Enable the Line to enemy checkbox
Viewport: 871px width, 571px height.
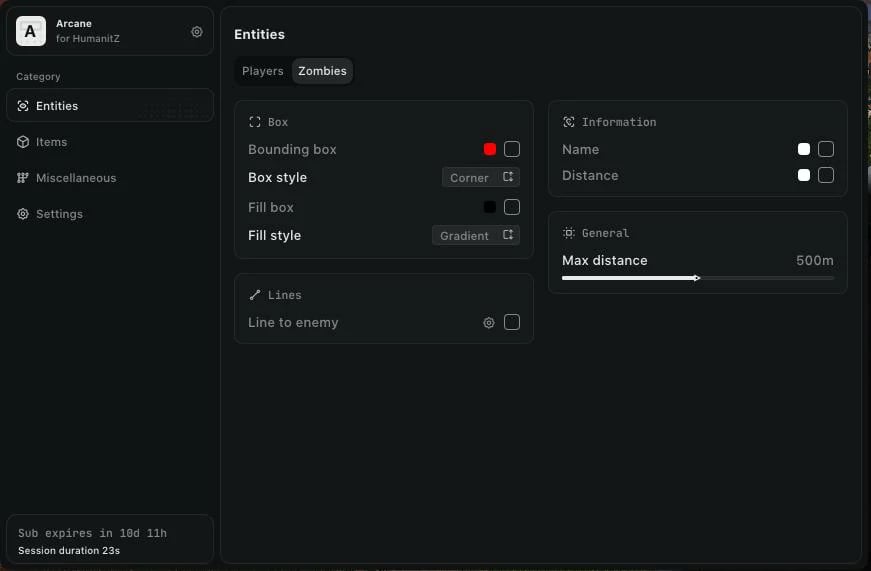[x=512, y=322]
